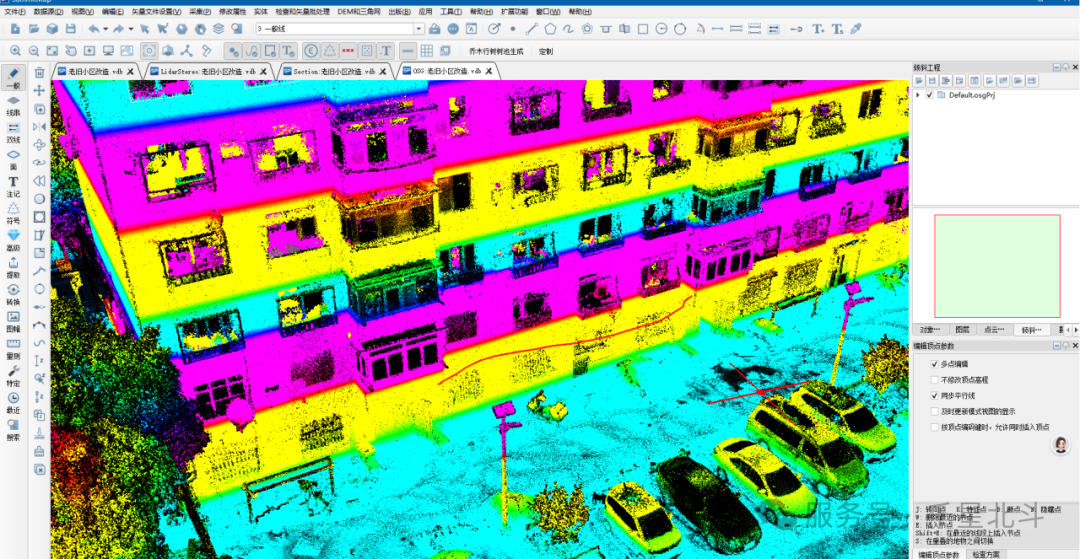Select the 搜索 search tool in left panel
The width and height of the screenshot is (1080, 559).
13,430
